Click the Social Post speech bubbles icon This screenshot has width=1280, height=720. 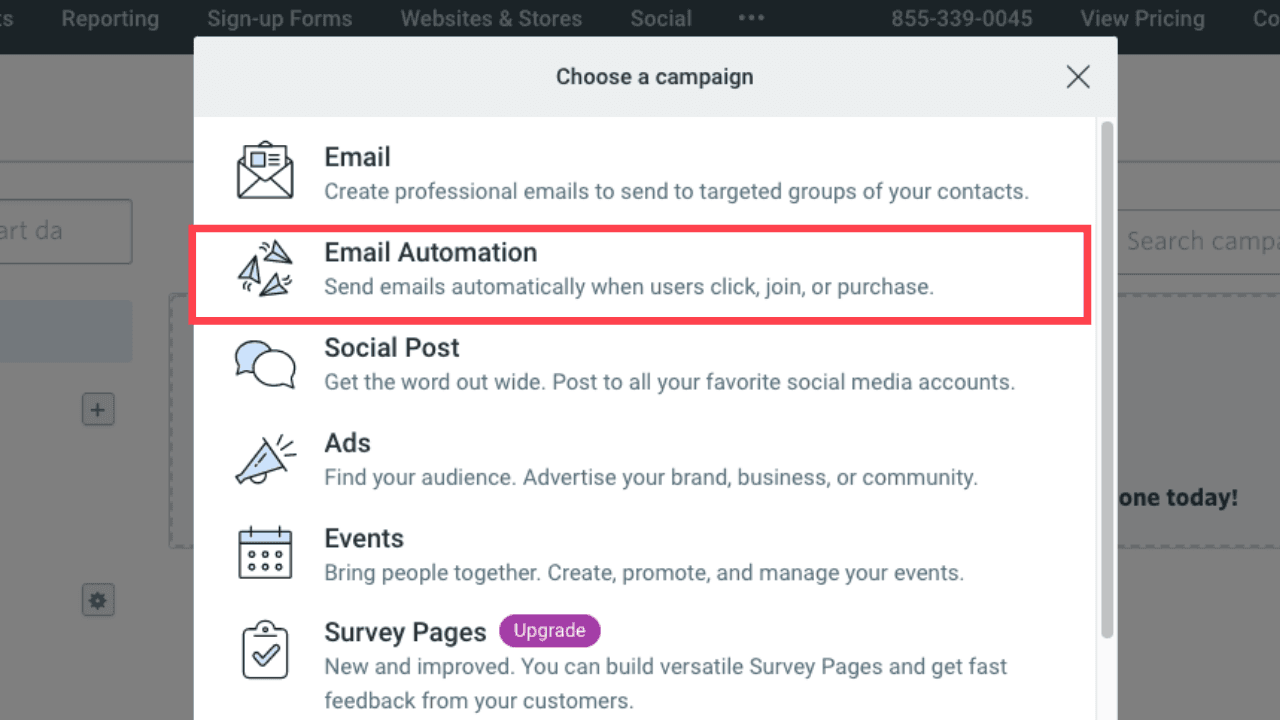tap(265, 363)
